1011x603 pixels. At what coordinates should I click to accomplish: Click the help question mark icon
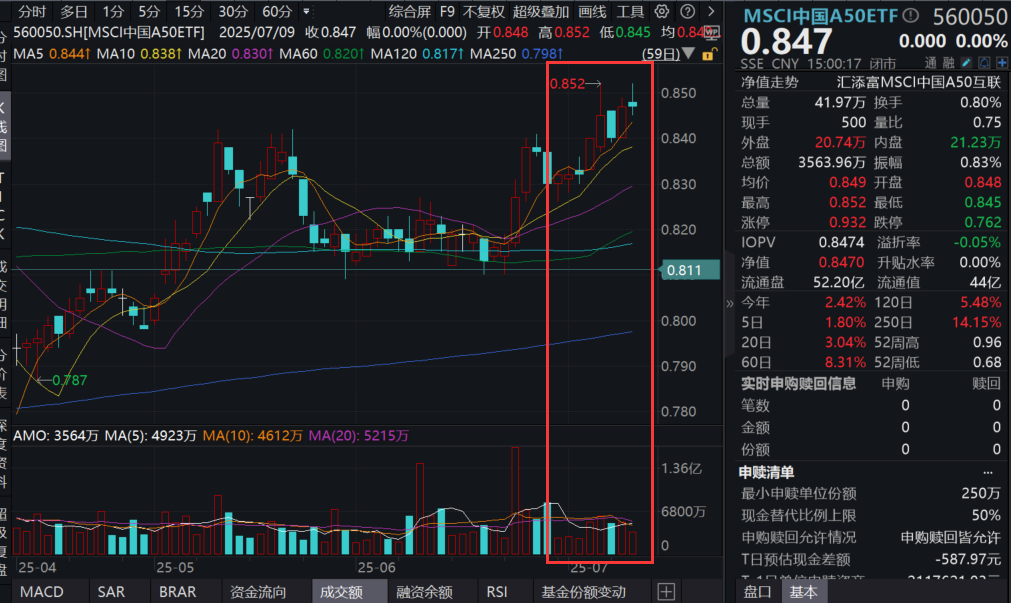688,9
